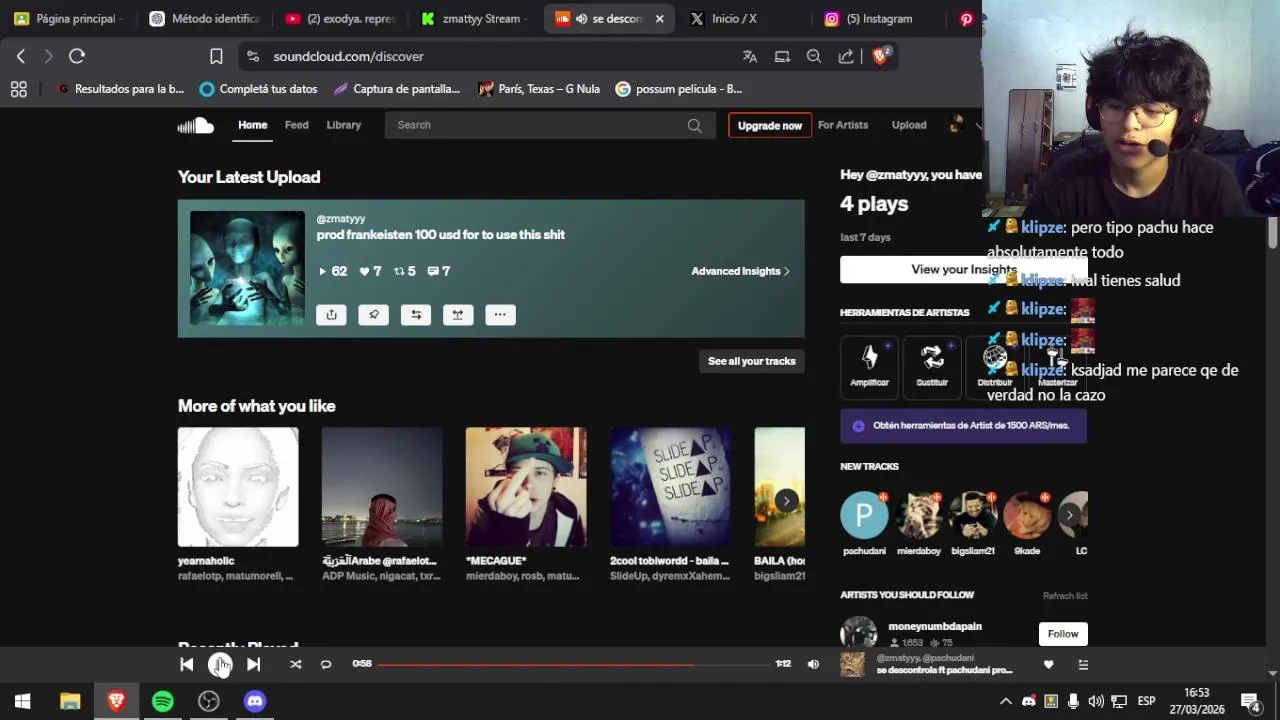Repost the latest upload track

pos(416,314)
